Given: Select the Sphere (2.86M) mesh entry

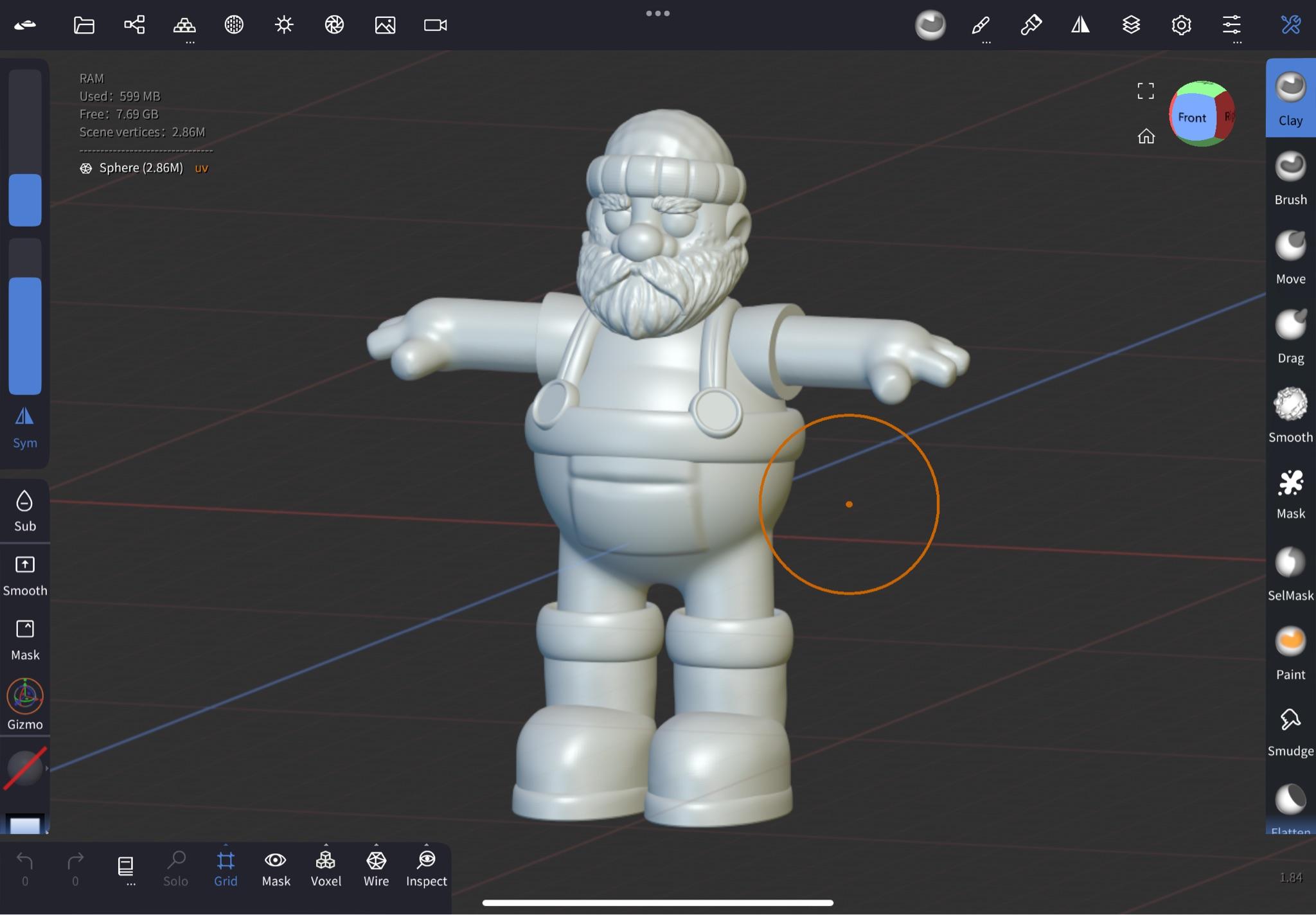Looking at the screenshot, I should click(141, 168).
